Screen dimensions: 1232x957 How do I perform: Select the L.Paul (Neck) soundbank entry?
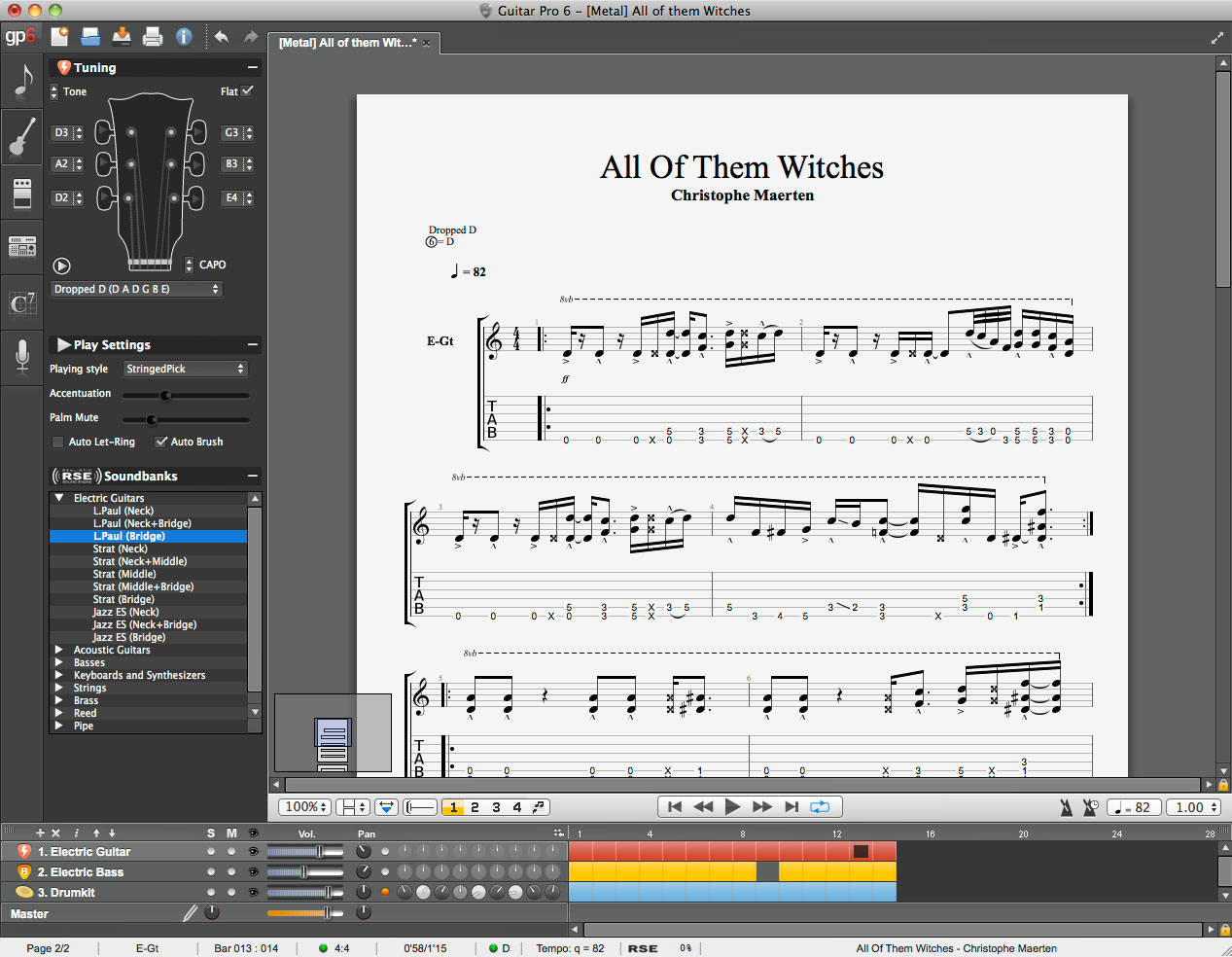point(123,510)
